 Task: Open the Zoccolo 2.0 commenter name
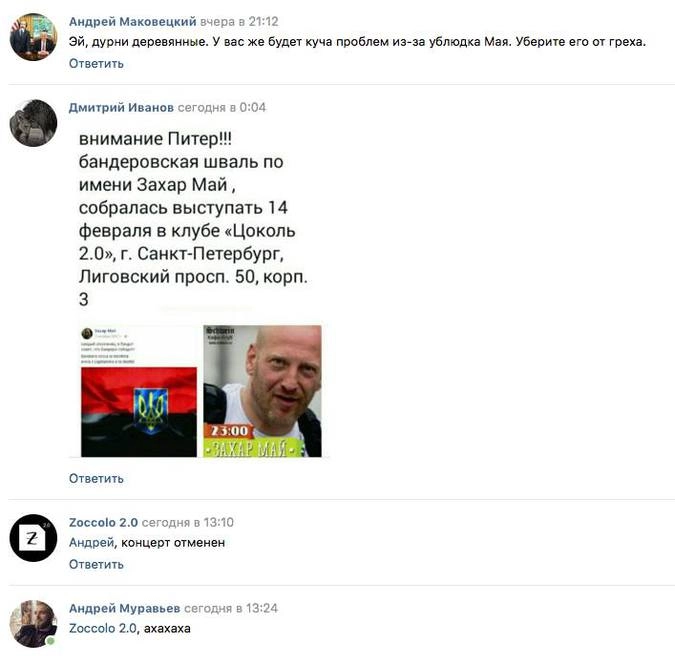pyautogui.click(x=103, y=522)
